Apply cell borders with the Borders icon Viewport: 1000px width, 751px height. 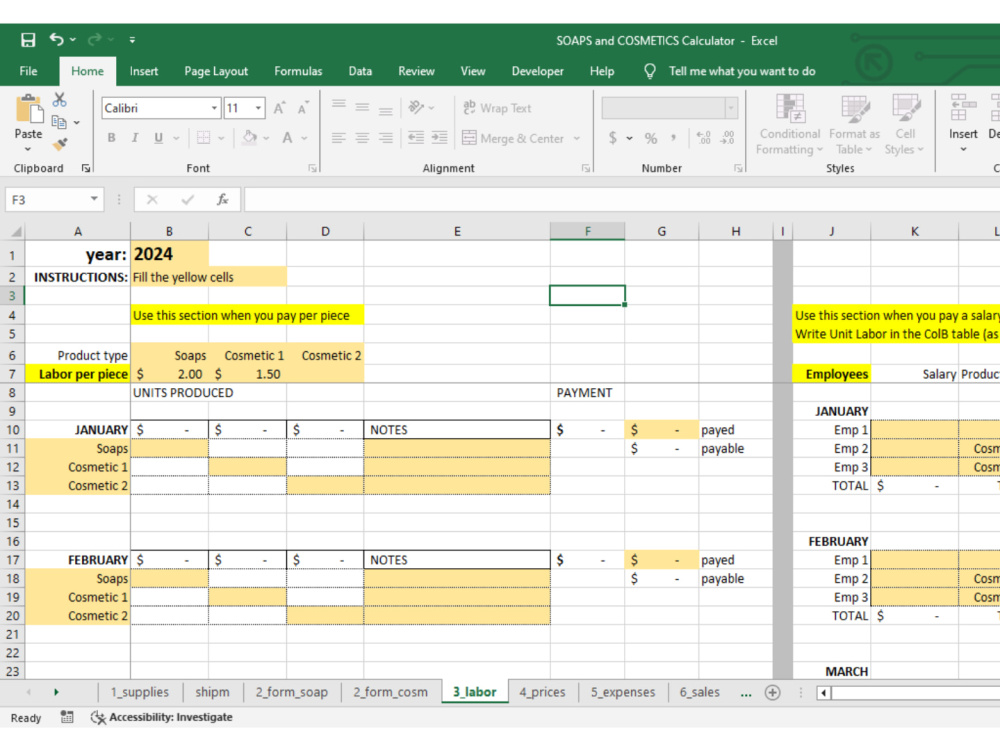[x=203, y=138]
